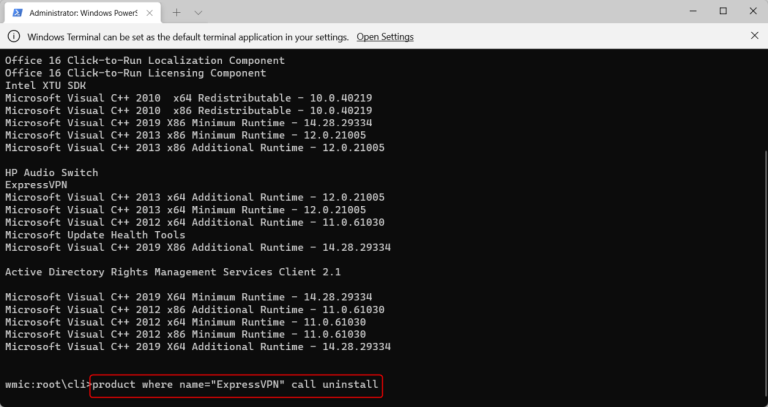768x407 pixels.
Task: Click Visual C++ 2012 x64 Minimum Runtime line
Action: (186, 322)
